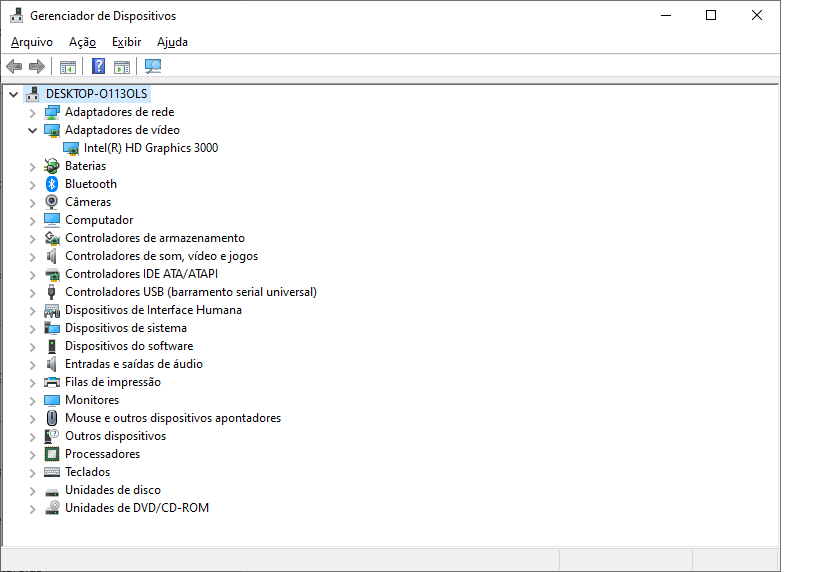Image resolution: width=819 pixels, height=572 pixels.
Task: Select the Dispositivos do software label
Action: 129,346
